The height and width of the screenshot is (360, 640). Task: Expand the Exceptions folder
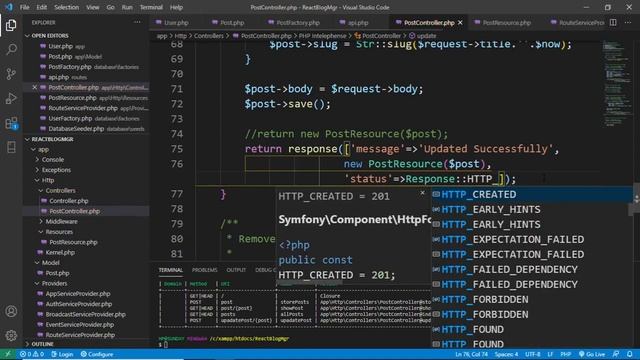(56, 170)
